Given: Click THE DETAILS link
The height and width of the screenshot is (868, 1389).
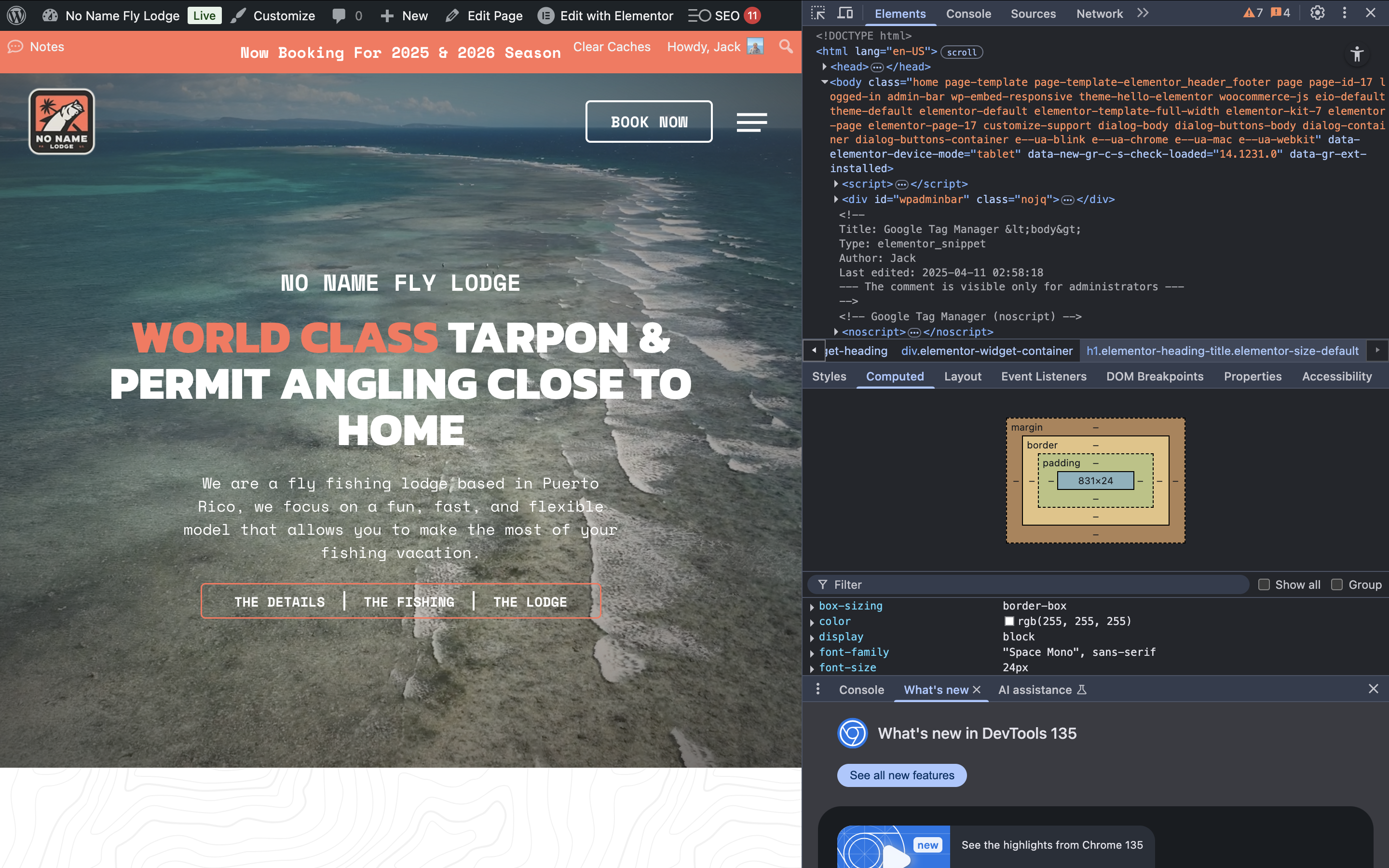Looking at the screenshot, I should [x=280, y=602].
